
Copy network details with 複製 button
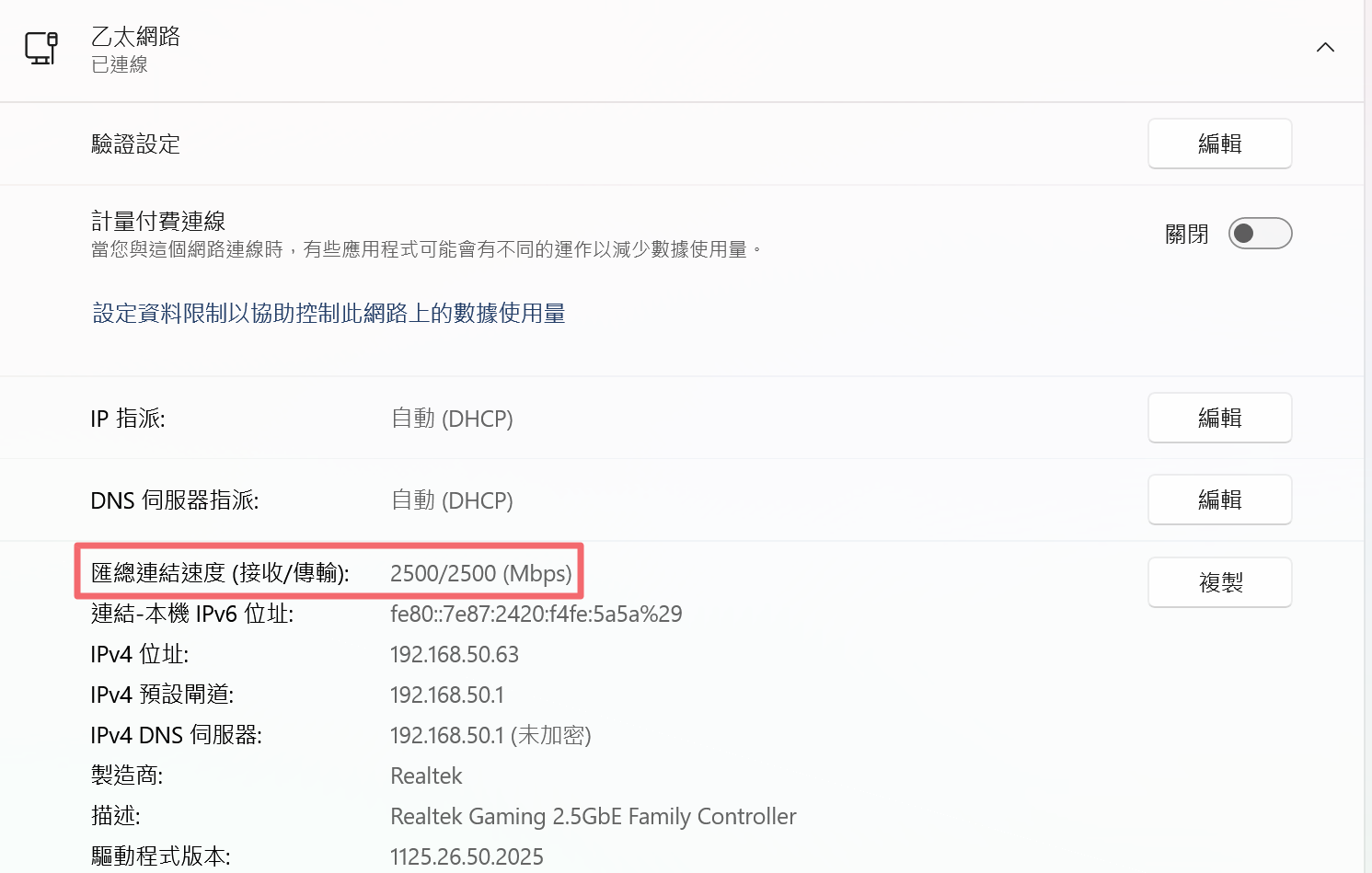click(x=1219, y=582)
